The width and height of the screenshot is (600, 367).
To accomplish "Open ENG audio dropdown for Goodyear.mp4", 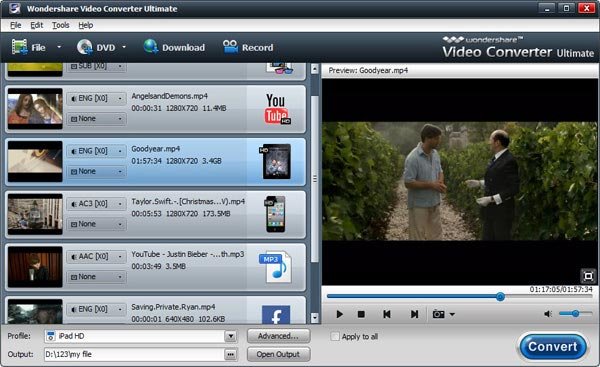I will tap(96, 151).
